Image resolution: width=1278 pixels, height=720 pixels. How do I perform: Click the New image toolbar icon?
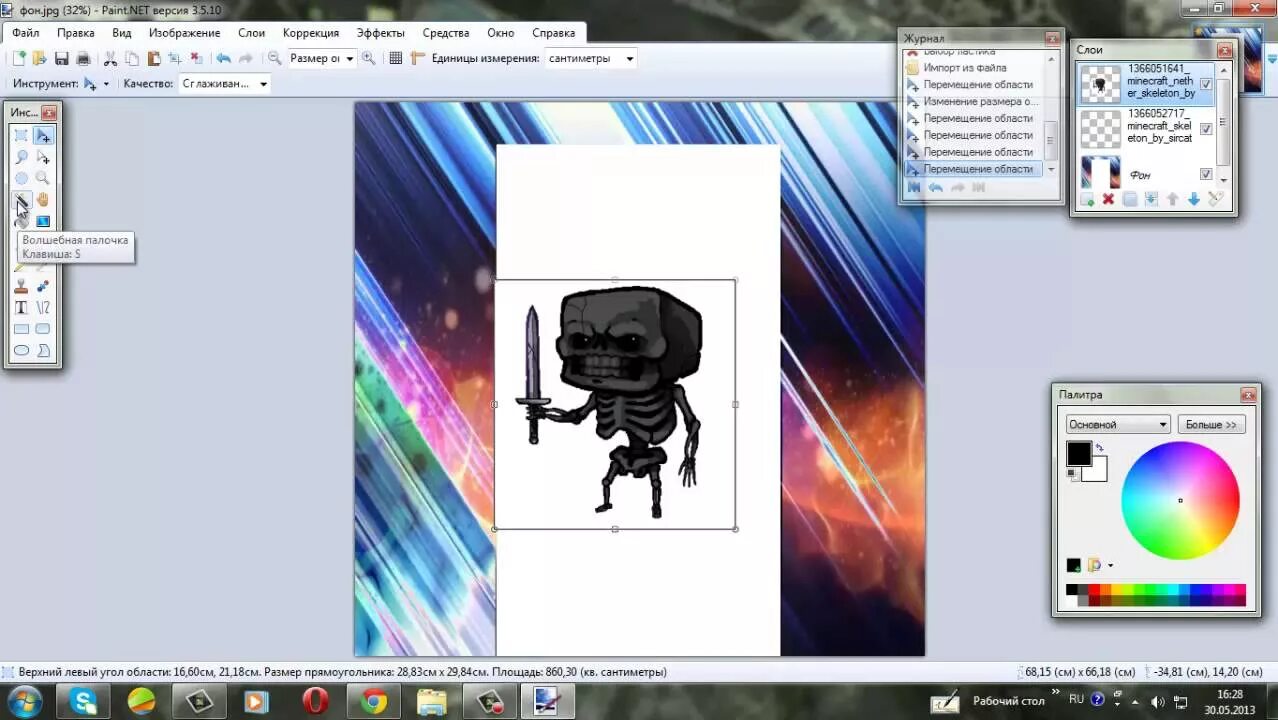click(x=19, y=58)
